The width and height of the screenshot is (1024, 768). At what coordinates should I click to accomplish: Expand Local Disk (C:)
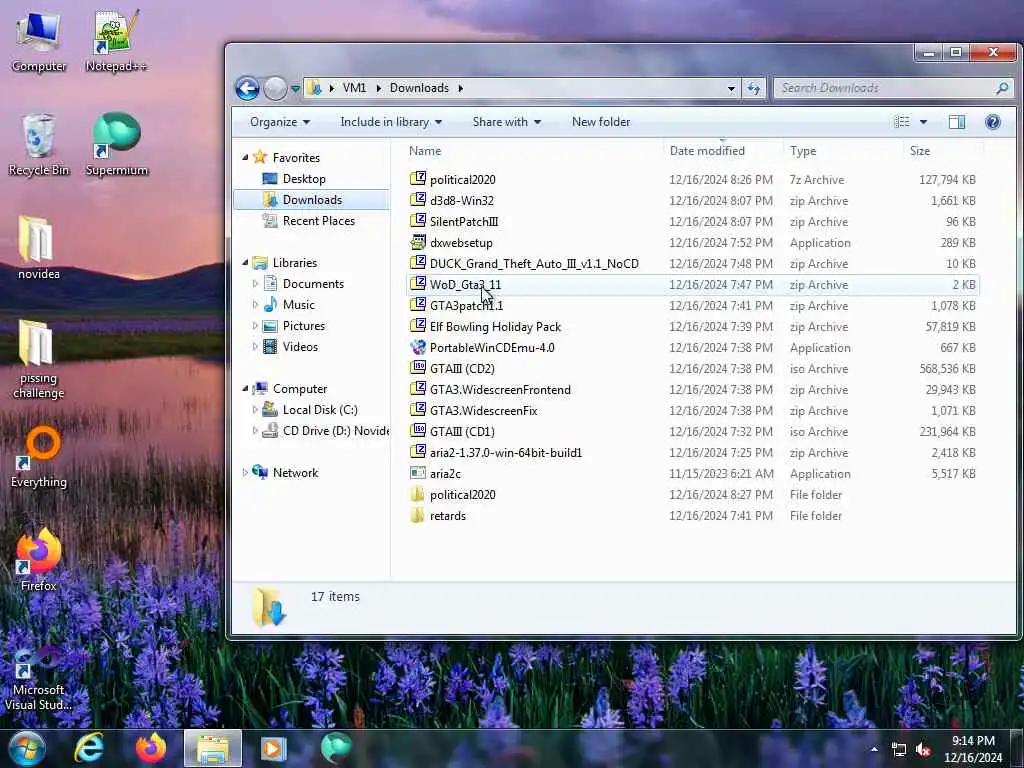(x=255, y=410)
